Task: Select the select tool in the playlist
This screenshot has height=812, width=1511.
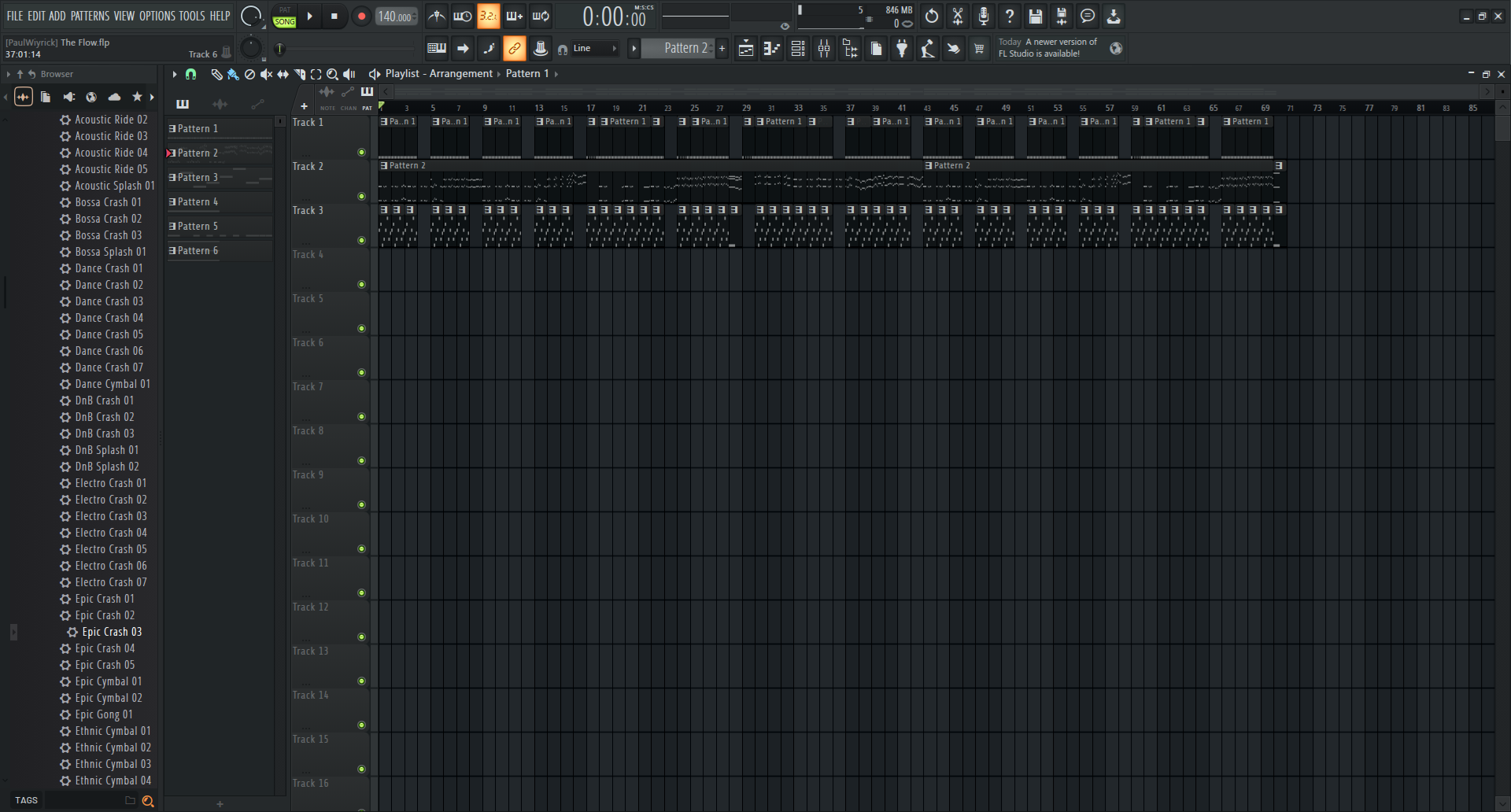Action: tap(316, 74)
